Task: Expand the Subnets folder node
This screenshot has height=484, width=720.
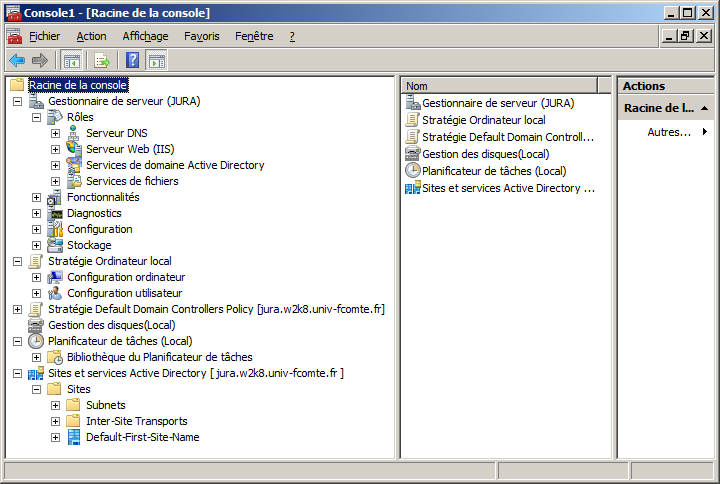Action: (56, 405)
